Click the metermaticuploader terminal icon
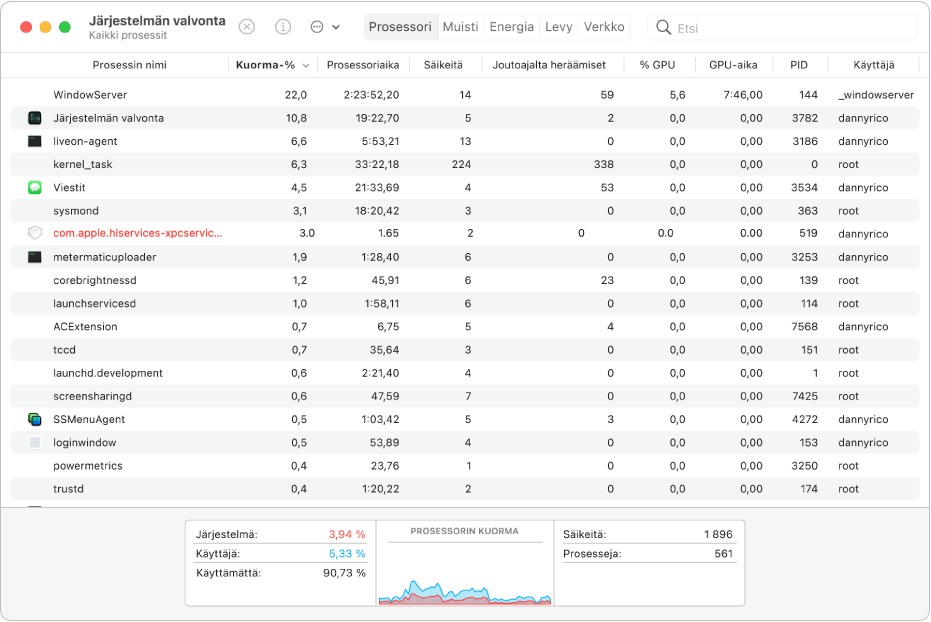 coord(35,257)
